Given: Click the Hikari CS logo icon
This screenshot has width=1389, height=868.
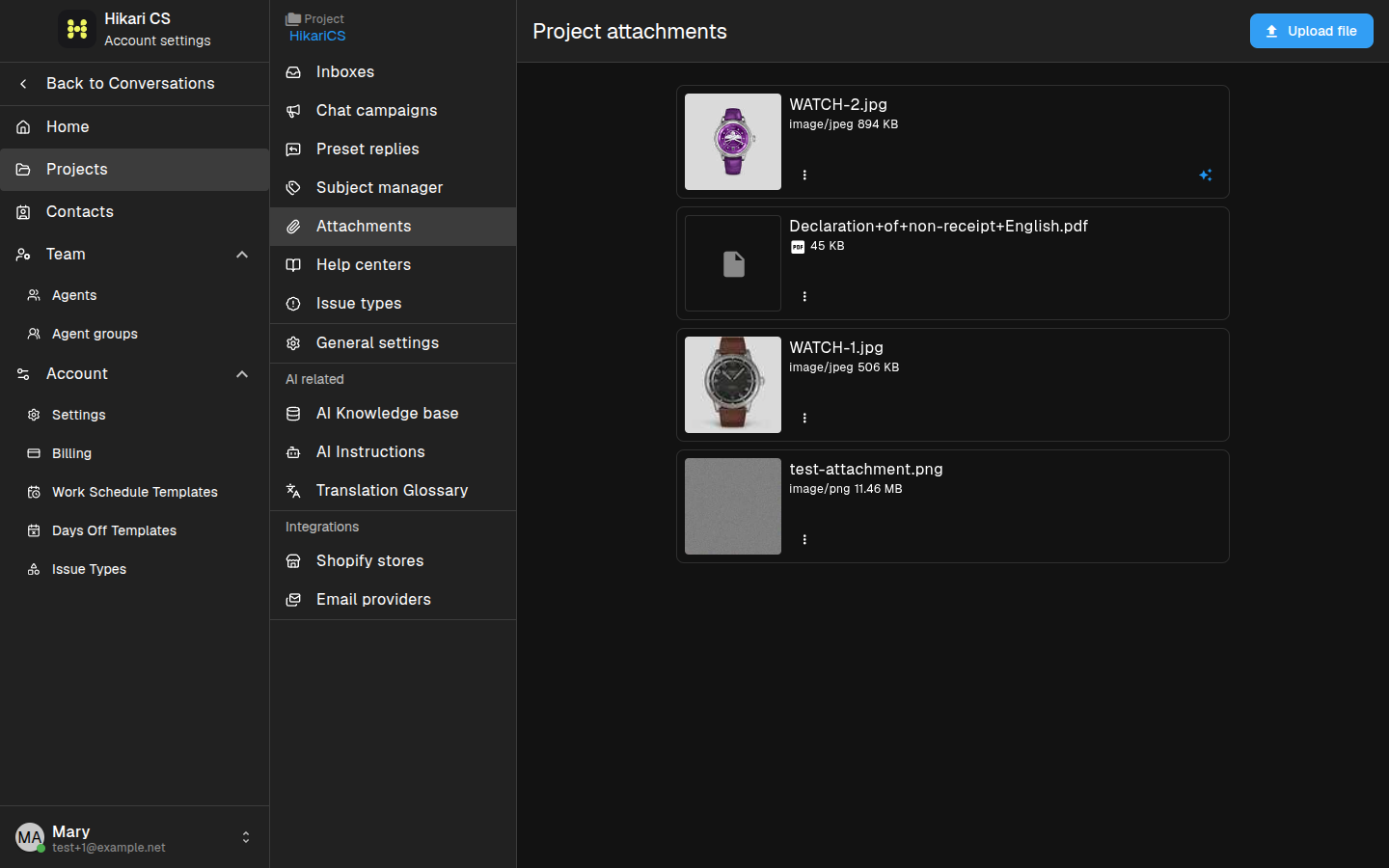Looking at the screenshot, I should click(77, 29).
